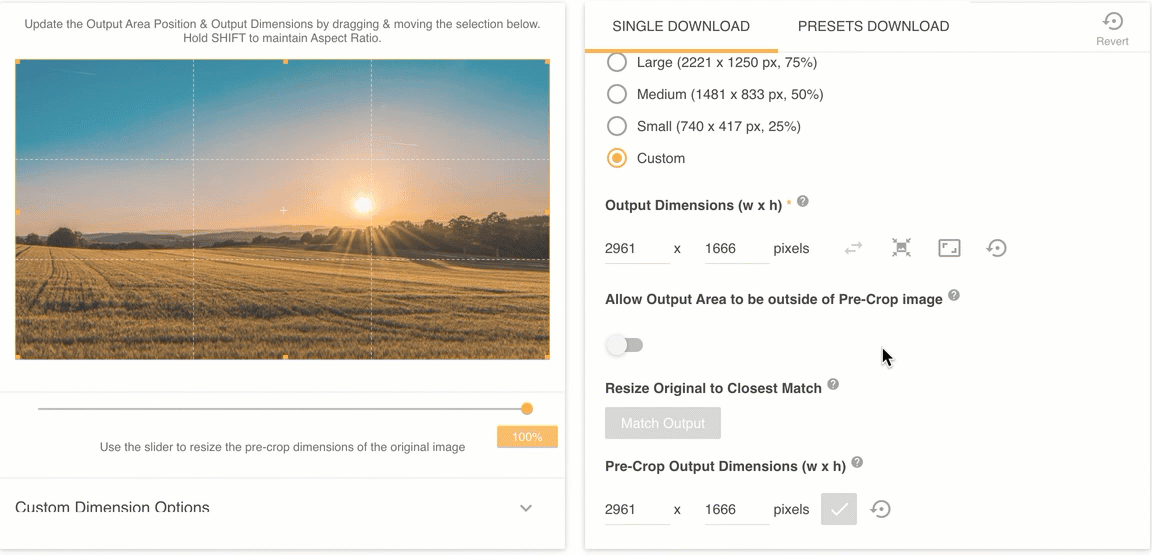Show help for Resize Original to Closest Match
This screenshot has height=555, width=1152.
coord(833,385)
